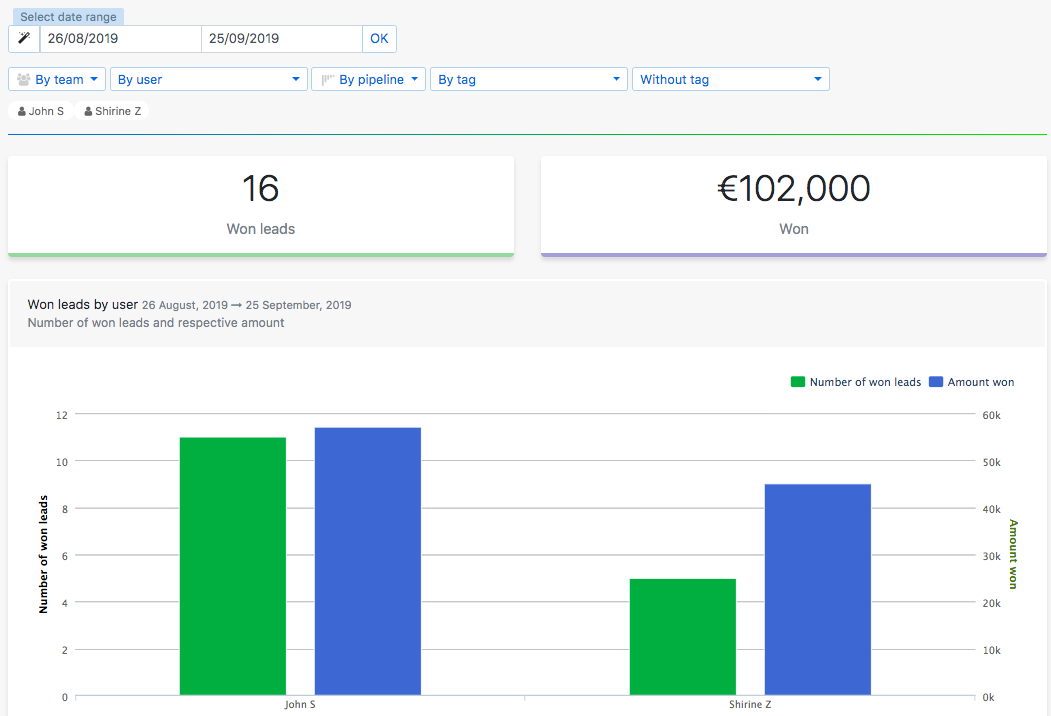Click John S's blue amount won bar
The height and width of the screenshot is (716, 1051).
[x=367, y=560]
